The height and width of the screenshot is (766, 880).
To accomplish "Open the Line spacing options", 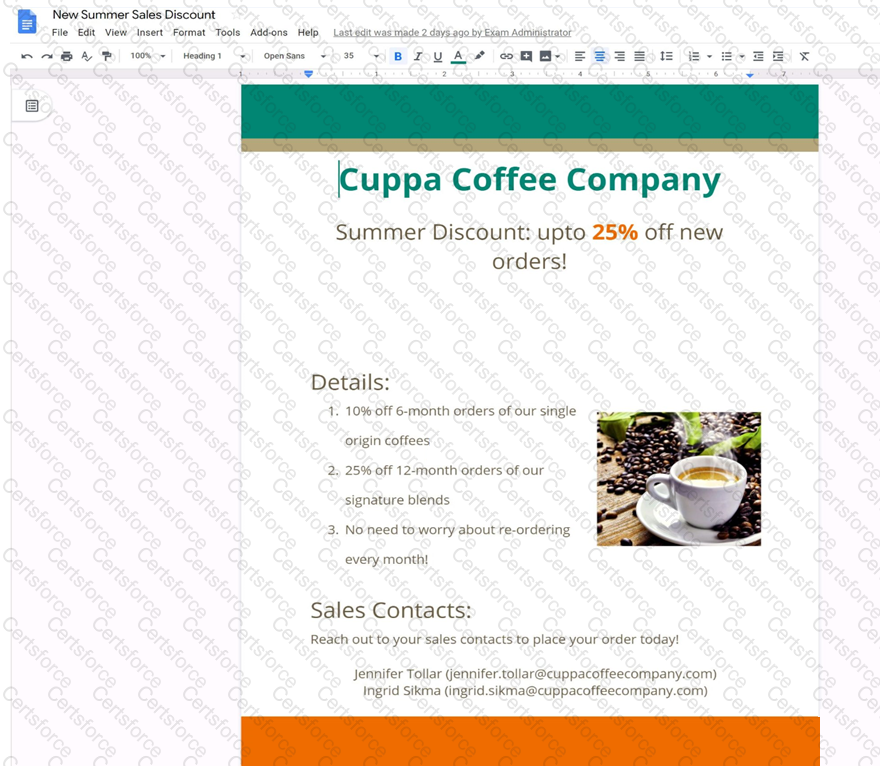I will pos(666,56).
